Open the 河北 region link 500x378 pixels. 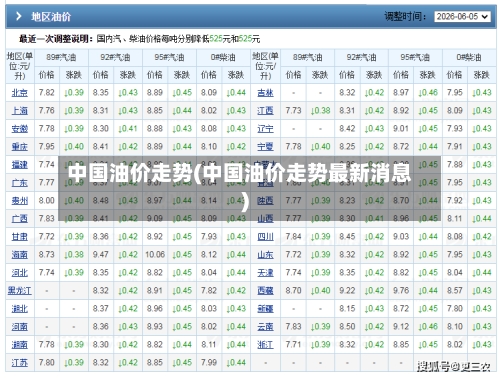click(20, 273)
